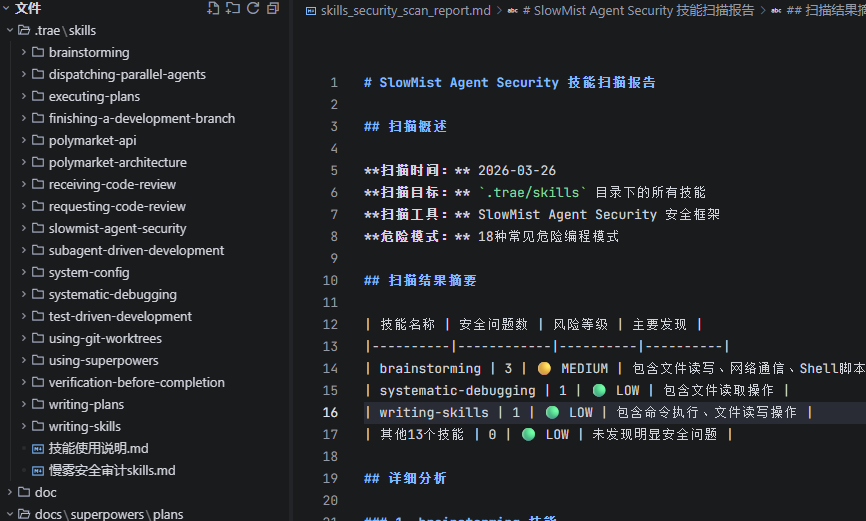This screenshot has height=521, width=866.
Task: Click the MEDIUM risk level text
Action: [x=585, y=369]
